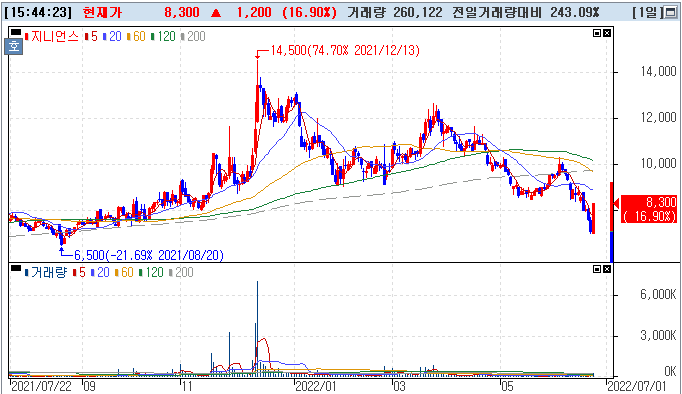
Task: Maximize the 거래량 volume panel
Action: pos(597,269)
